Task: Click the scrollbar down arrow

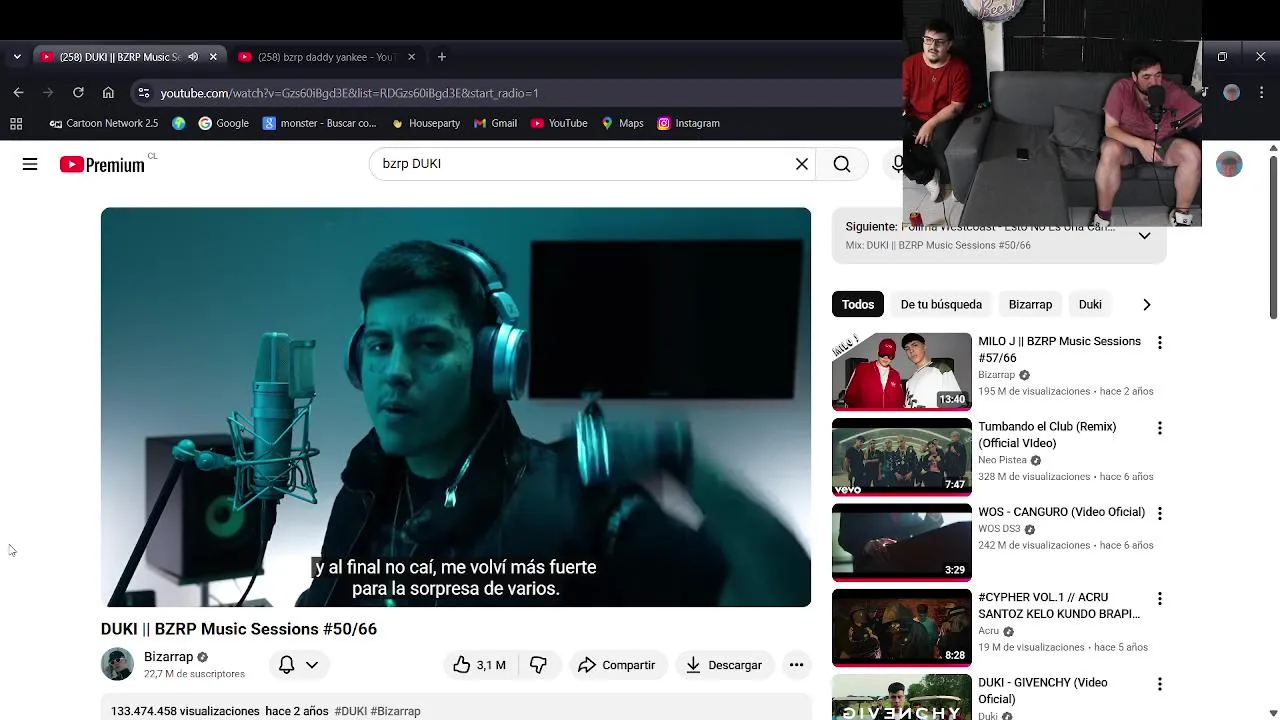Action: point(1273,712)
